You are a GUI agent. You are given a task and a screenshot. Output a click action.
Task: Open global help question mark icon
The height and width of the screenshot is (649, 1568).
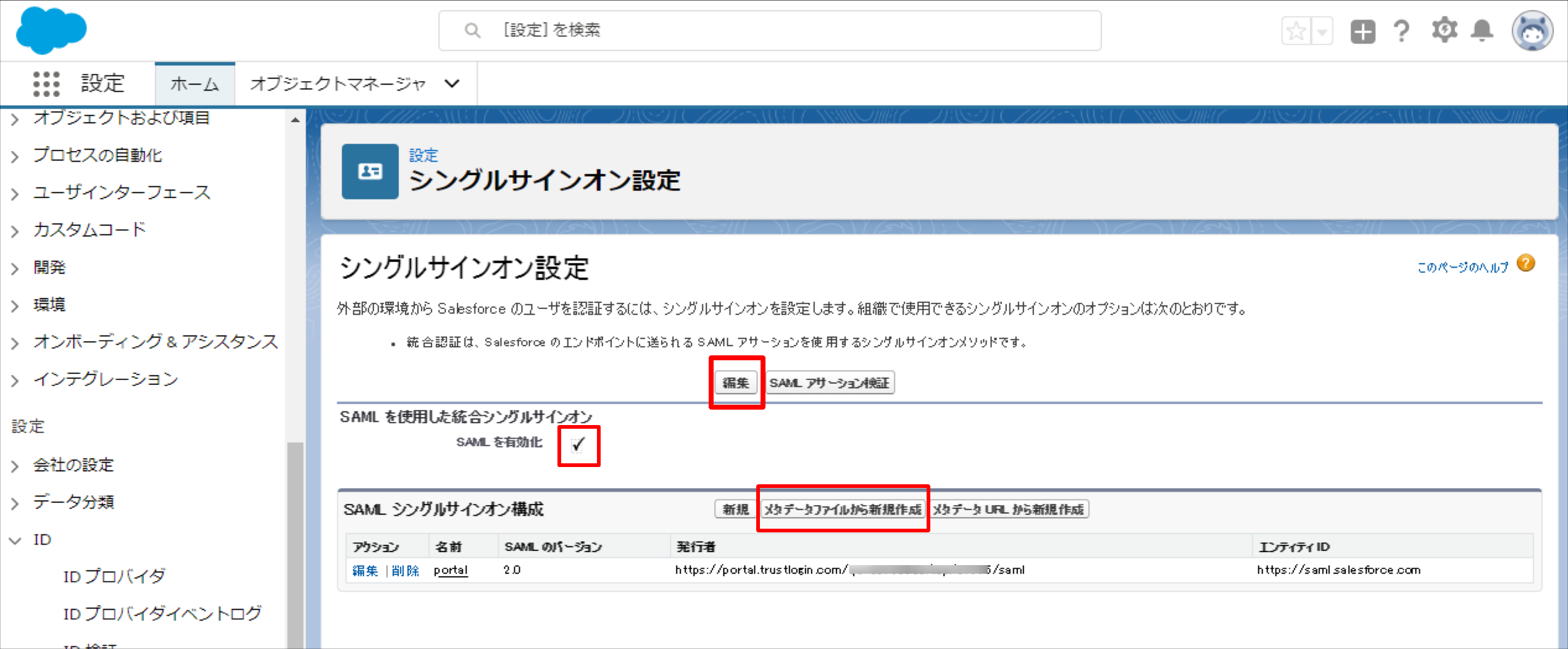tap(1401, 30)
